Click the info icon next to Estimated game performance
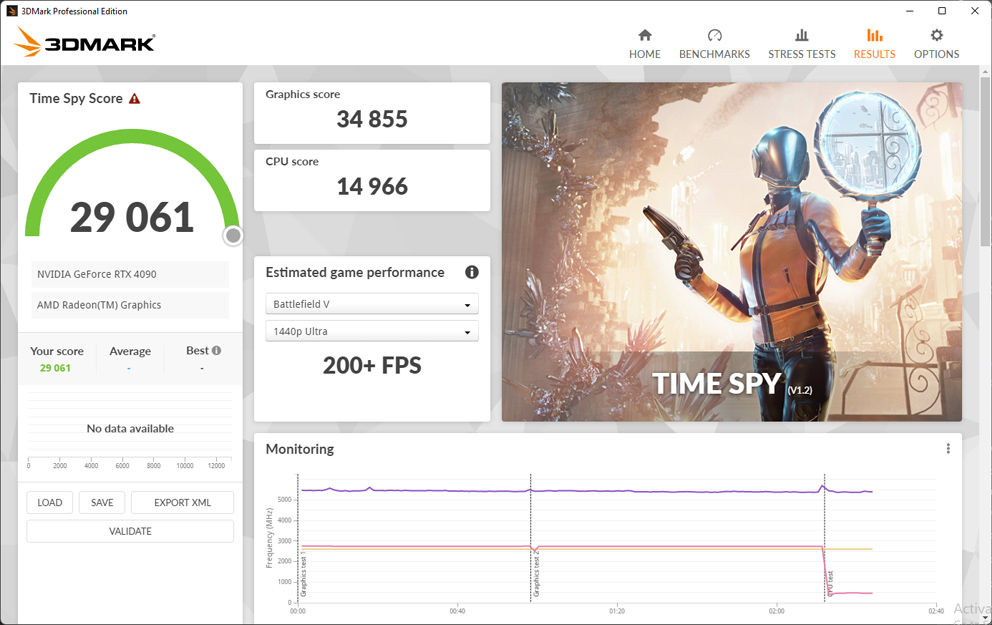 click(472, 272)
